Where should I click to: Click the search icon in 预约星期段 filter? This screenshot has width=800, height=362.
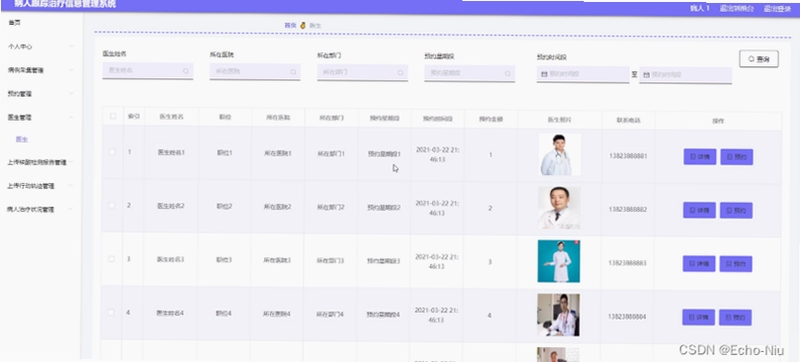point(508,73)
